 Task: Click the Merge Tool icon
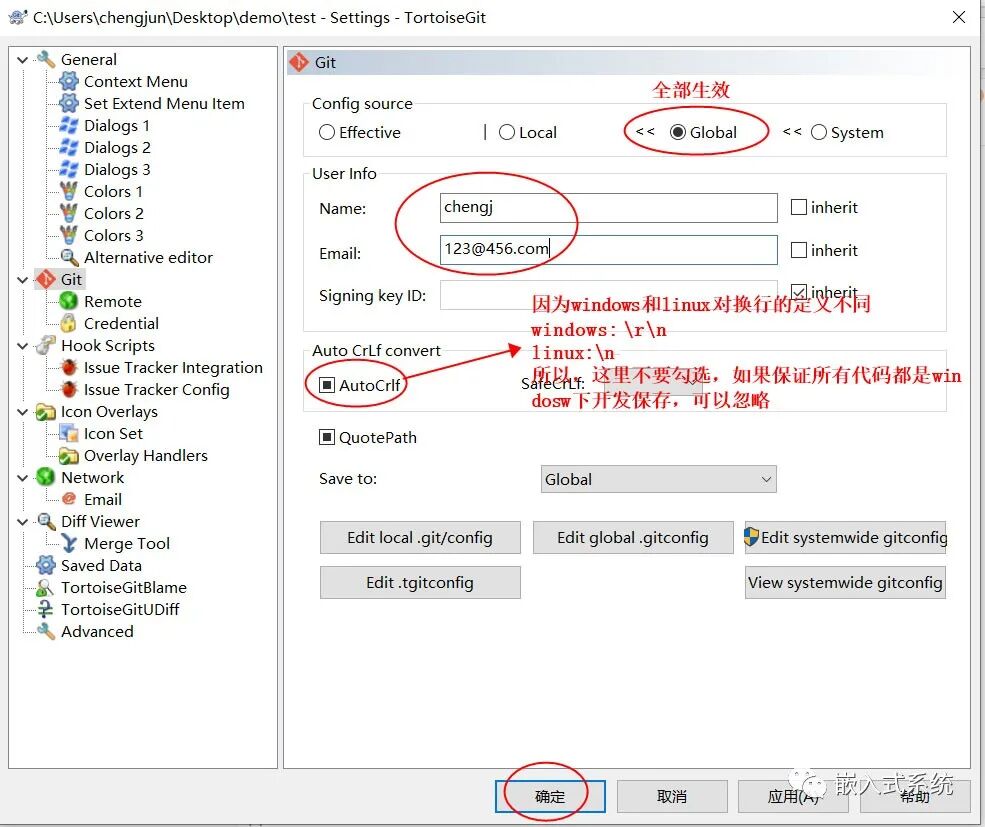(x=68, y=543)
